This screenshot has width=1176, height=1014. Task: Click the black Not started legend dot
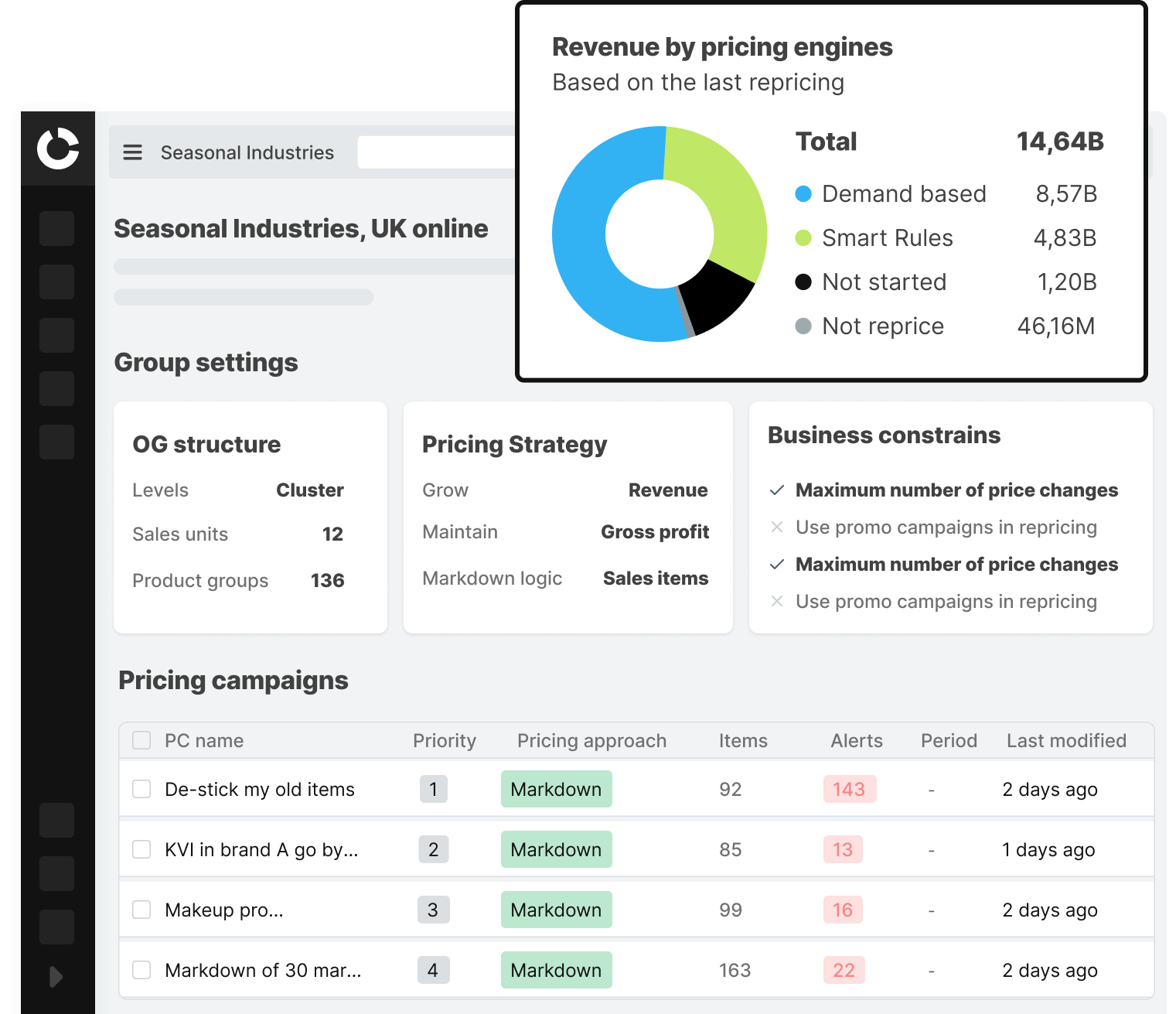[803, 282]
